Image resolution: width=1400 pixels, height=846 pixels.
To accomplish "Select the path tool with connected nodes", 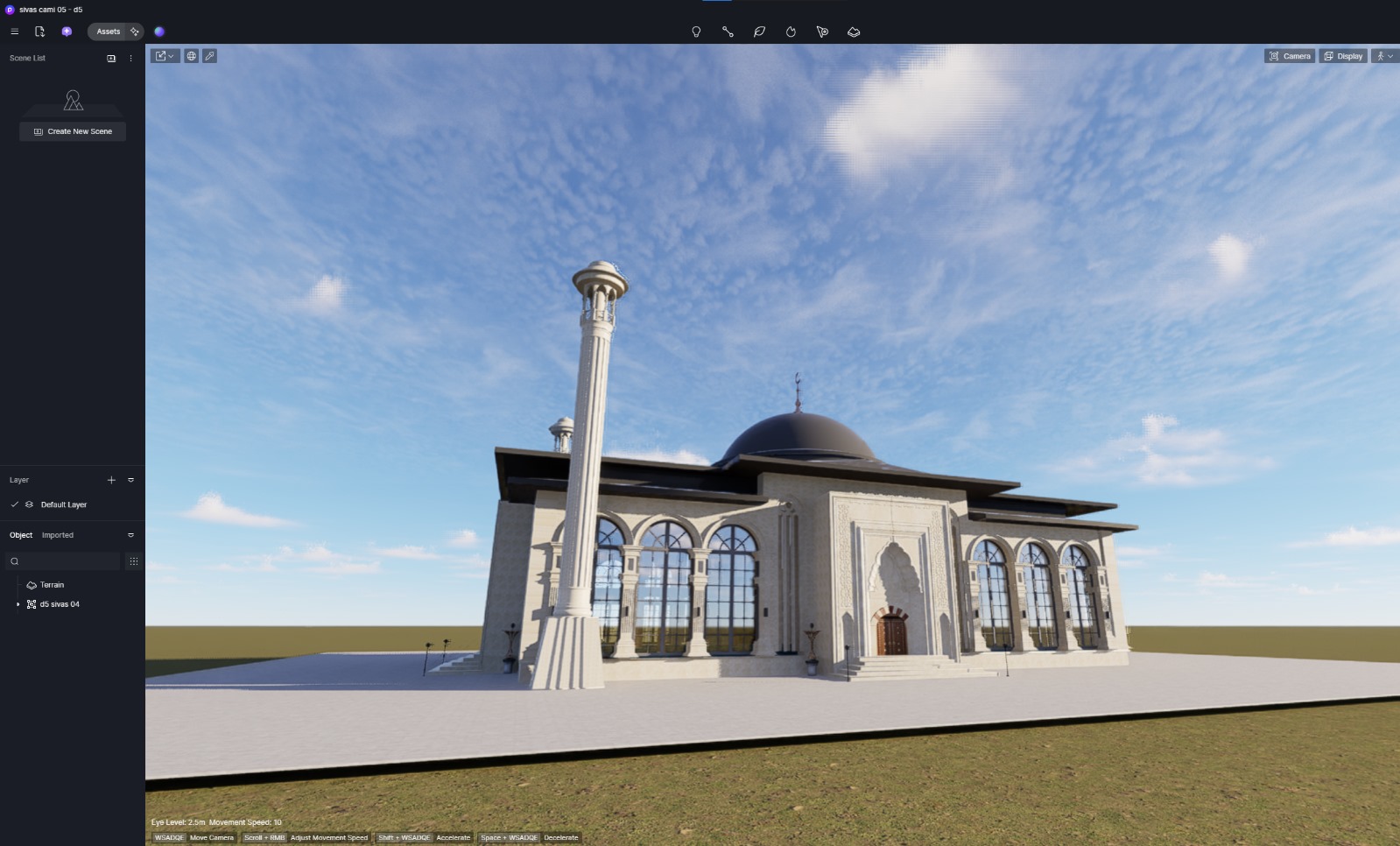I will tap(728, 32).
